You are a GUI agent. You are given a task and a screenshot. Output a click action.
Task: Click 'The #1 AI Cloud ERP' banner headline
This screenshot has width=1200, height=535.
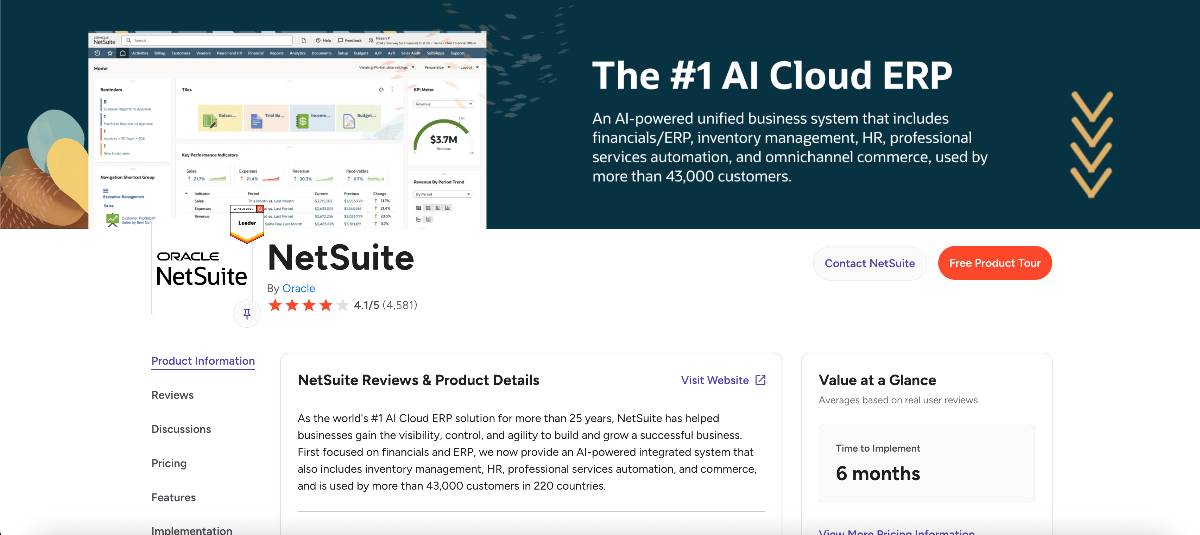[x=772, y=75]
